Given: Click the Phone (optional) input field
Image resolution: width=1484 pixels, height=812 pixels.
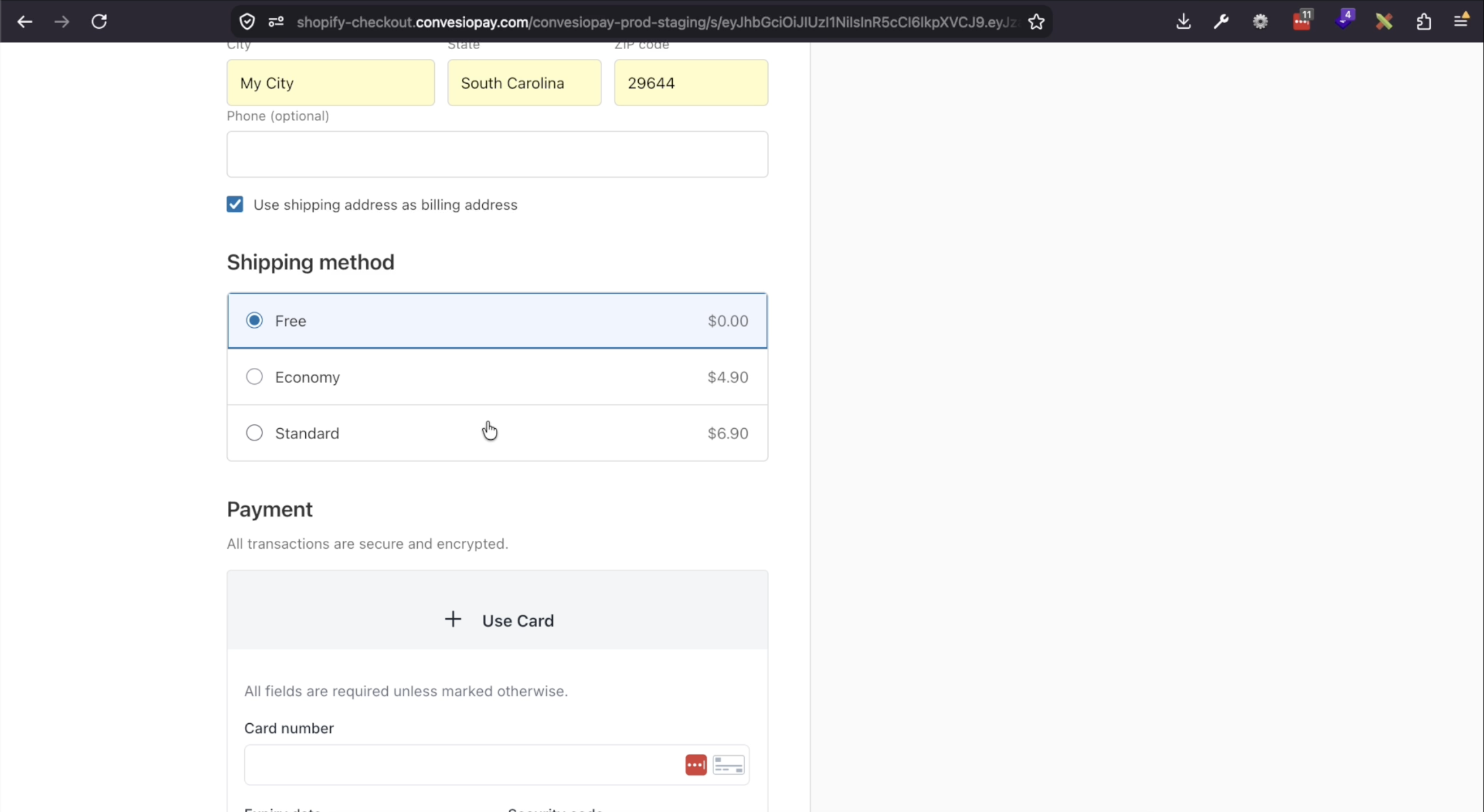Looking at the screenshot, I should (497, 154).
